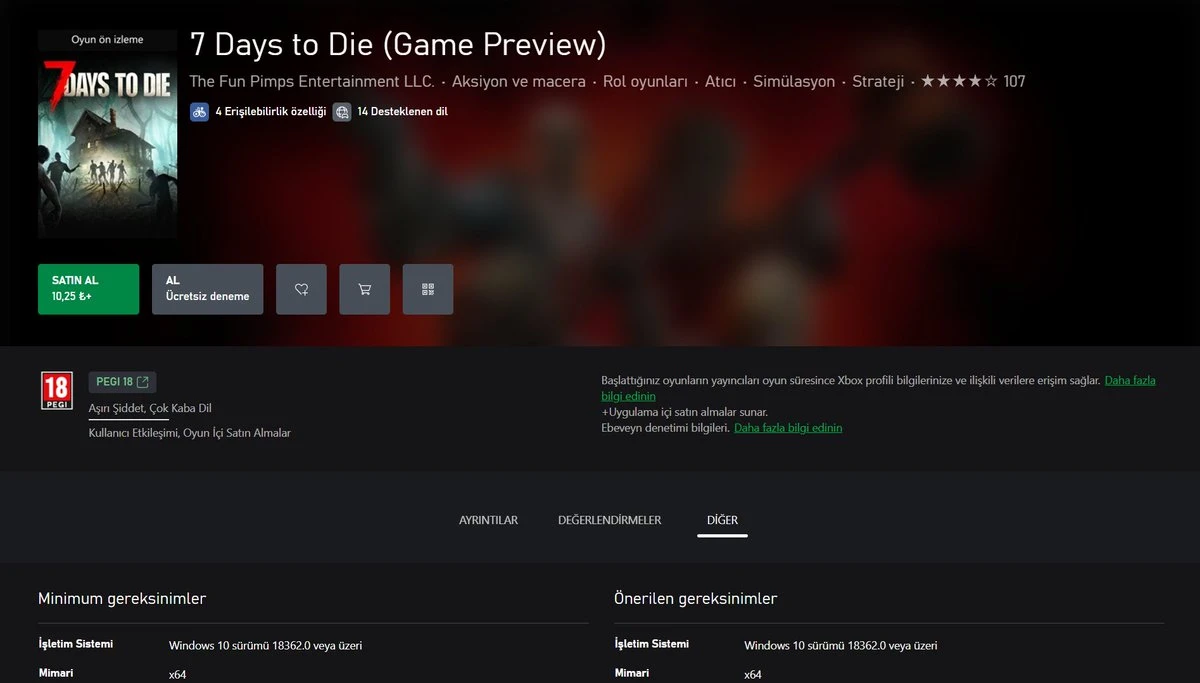This screenshot has width=1200, height=683.
Task: Switch to the DEĞERLENDİRMELER tab
Action: click(x=609, y=520)
